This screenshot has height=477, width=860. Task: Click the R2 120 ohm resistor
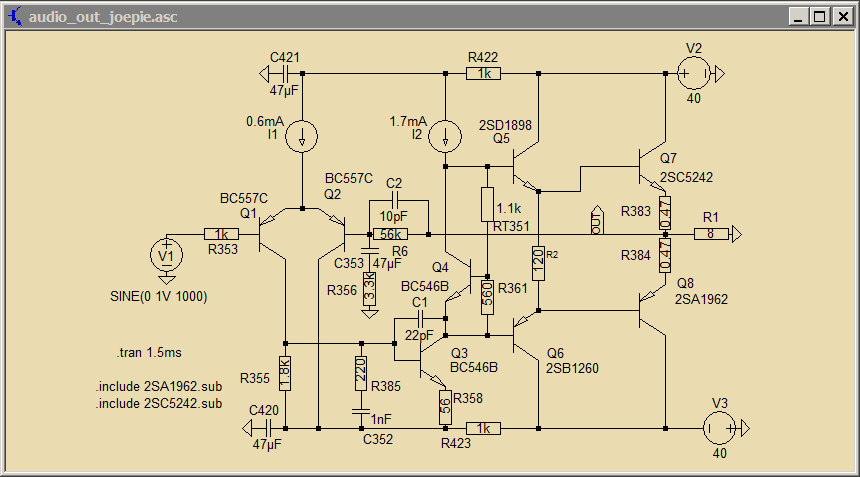(538, 262)
